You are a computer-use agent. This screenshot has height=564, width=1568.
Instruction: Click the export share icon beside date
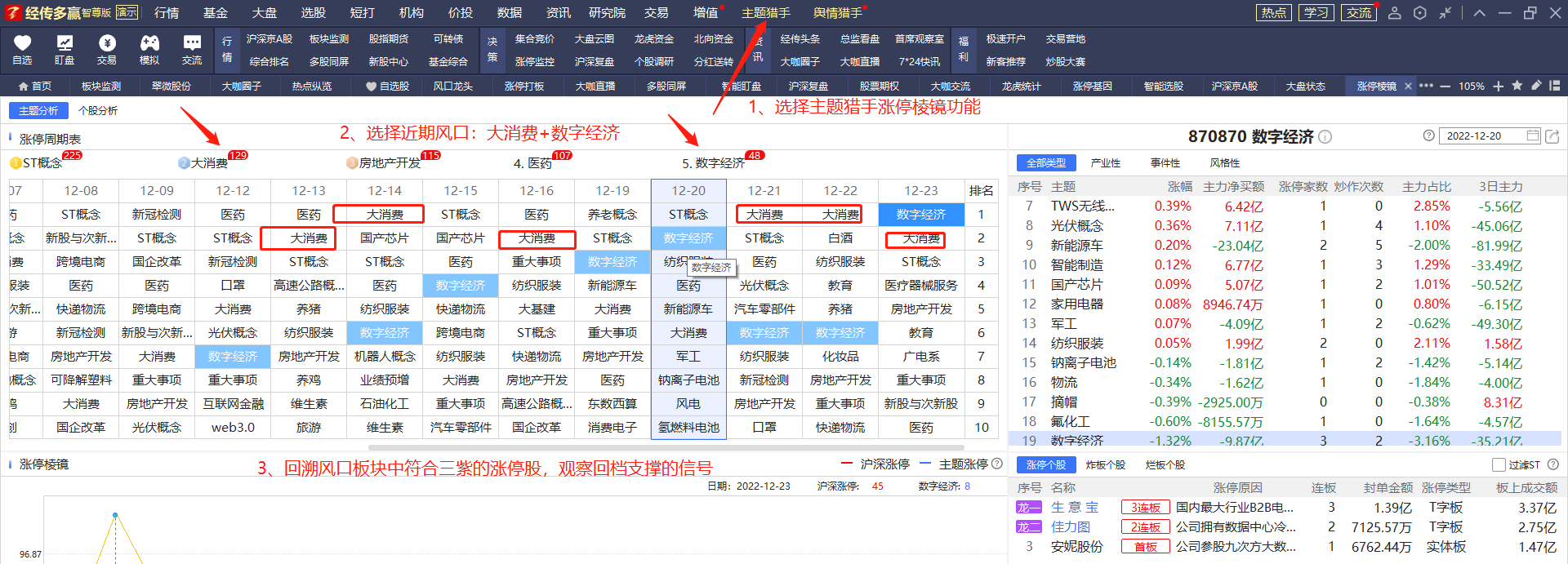pos(1552,136)
